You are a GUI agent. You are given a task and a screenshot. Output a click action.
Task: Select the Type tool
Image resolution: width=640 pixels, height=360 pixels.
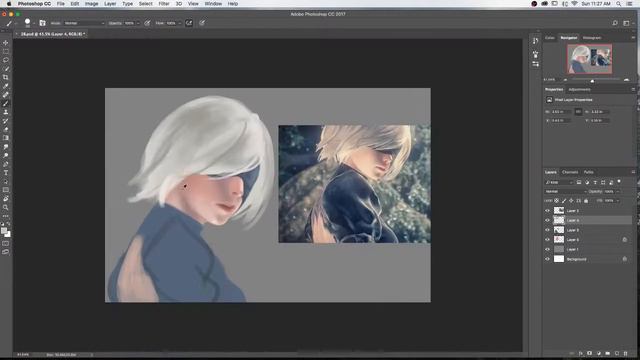tap(6, 173)
